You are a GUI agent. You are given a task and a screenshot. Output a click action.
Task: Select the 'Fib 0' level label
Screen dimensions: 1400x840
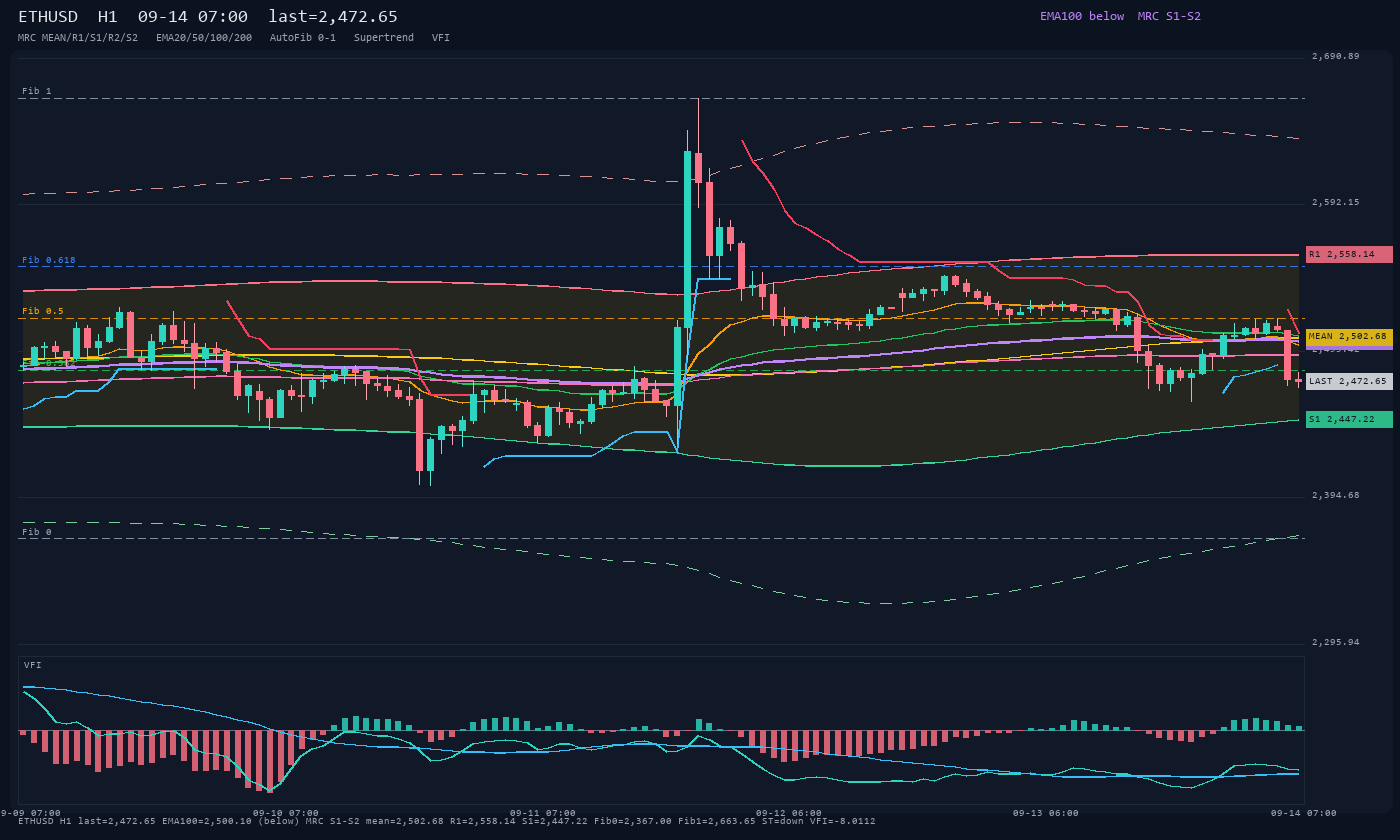tap(37, 532)
